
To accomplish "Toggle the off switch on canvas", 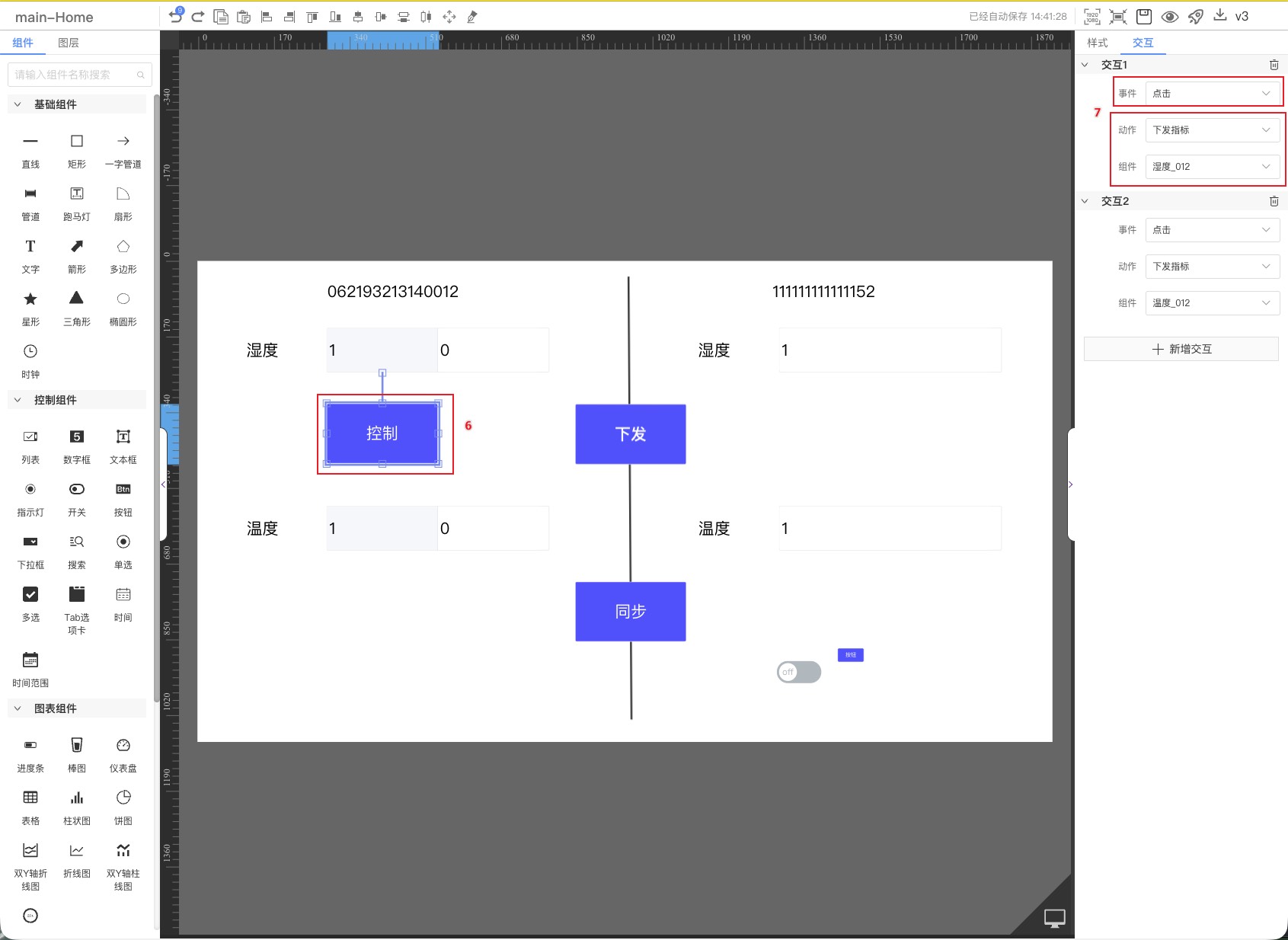I will coord(798,672).
